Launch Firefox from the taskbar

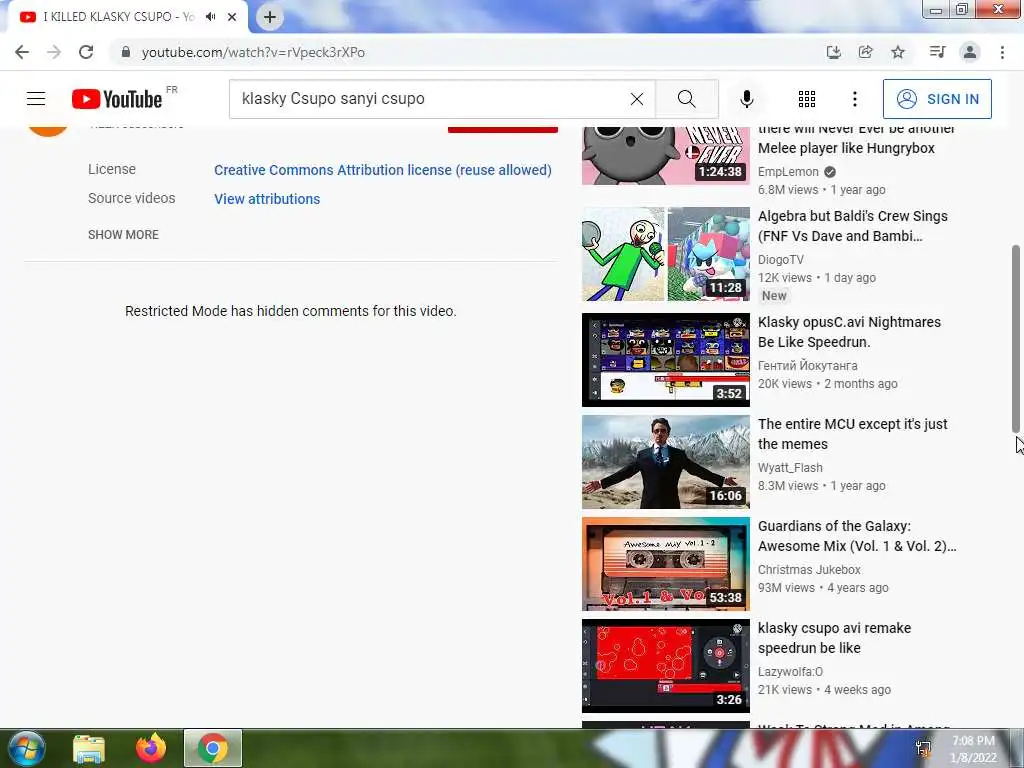coord(151,748)
